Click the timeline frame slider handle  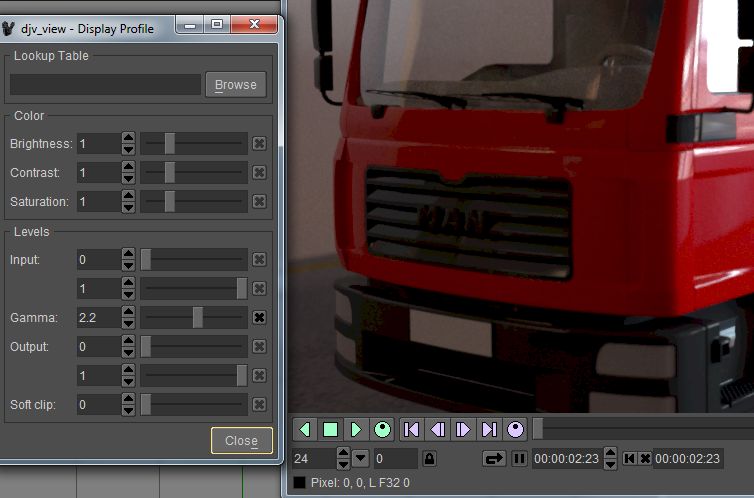pyautogui.click(x=538, y=429)
